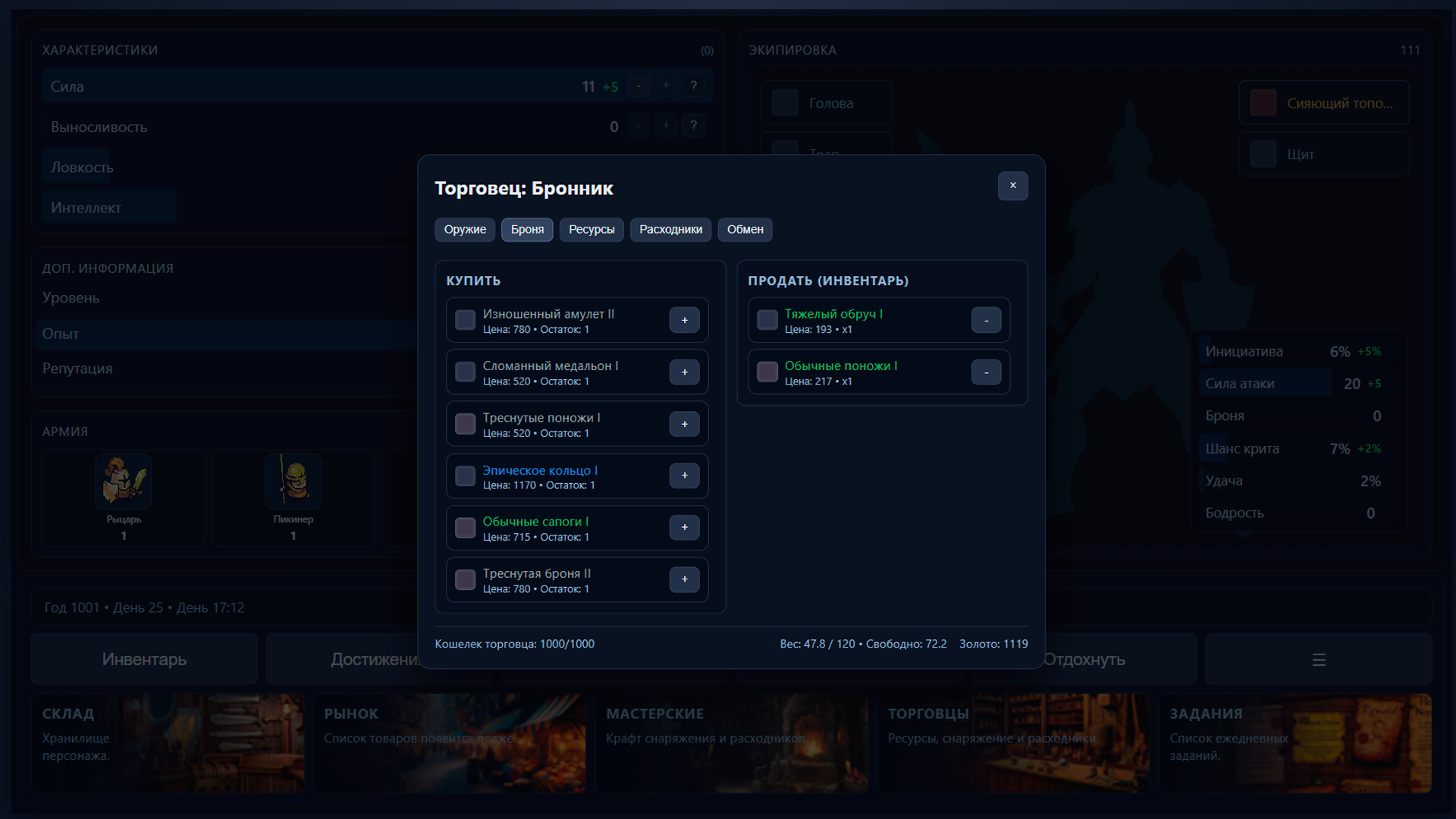
Task: Open the Голова equipment slot
Action: pos(826,102)
